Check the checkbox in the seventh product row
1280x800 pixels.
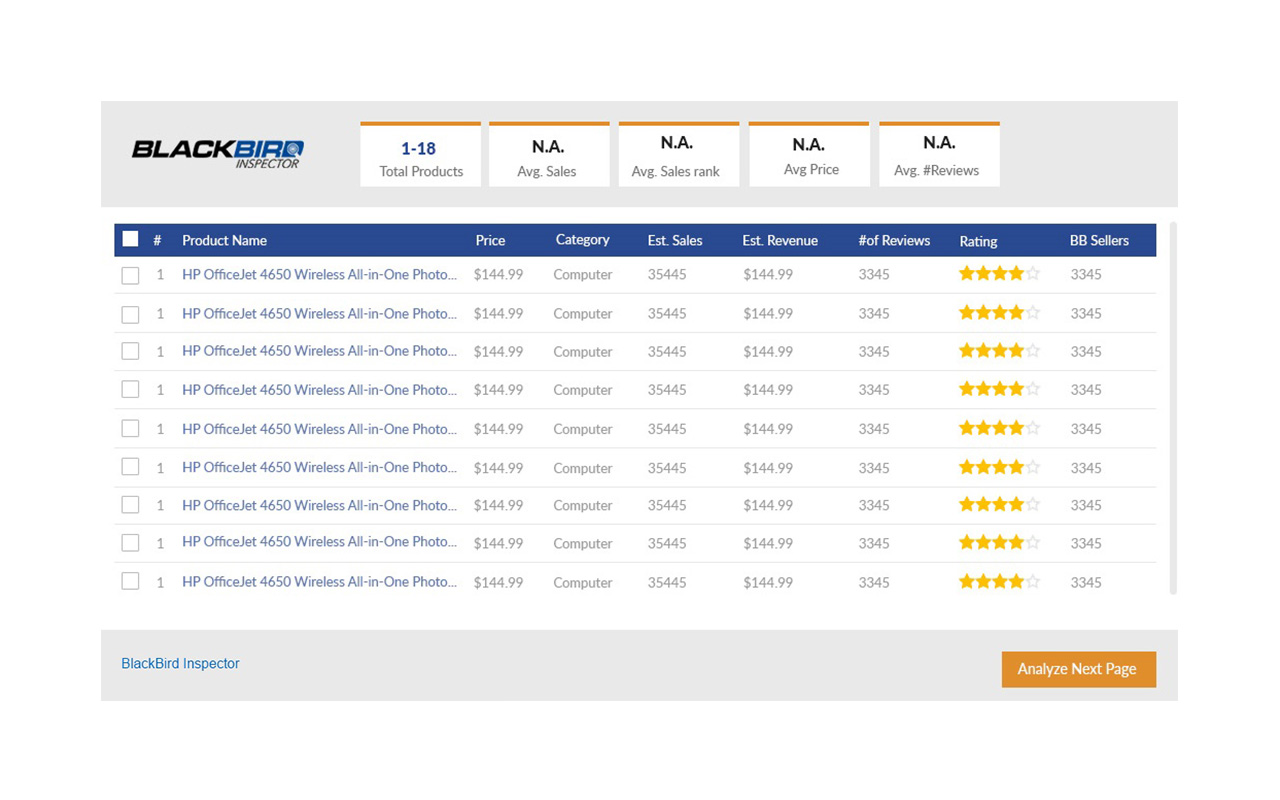[130, 505]
